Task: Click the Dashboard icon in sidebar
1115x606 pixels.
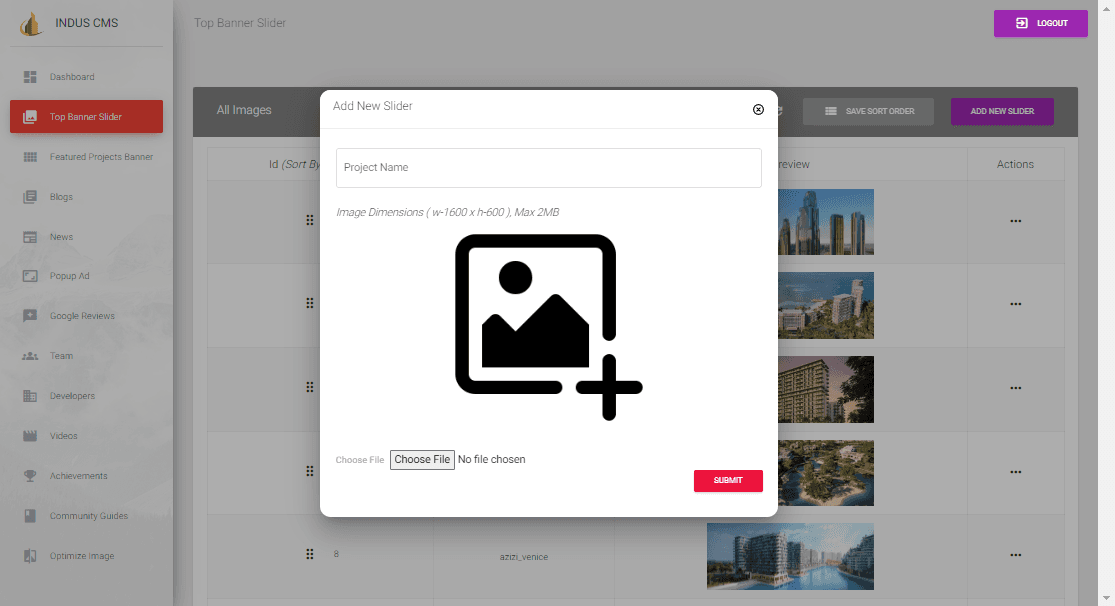Action: tap(30, 77)
